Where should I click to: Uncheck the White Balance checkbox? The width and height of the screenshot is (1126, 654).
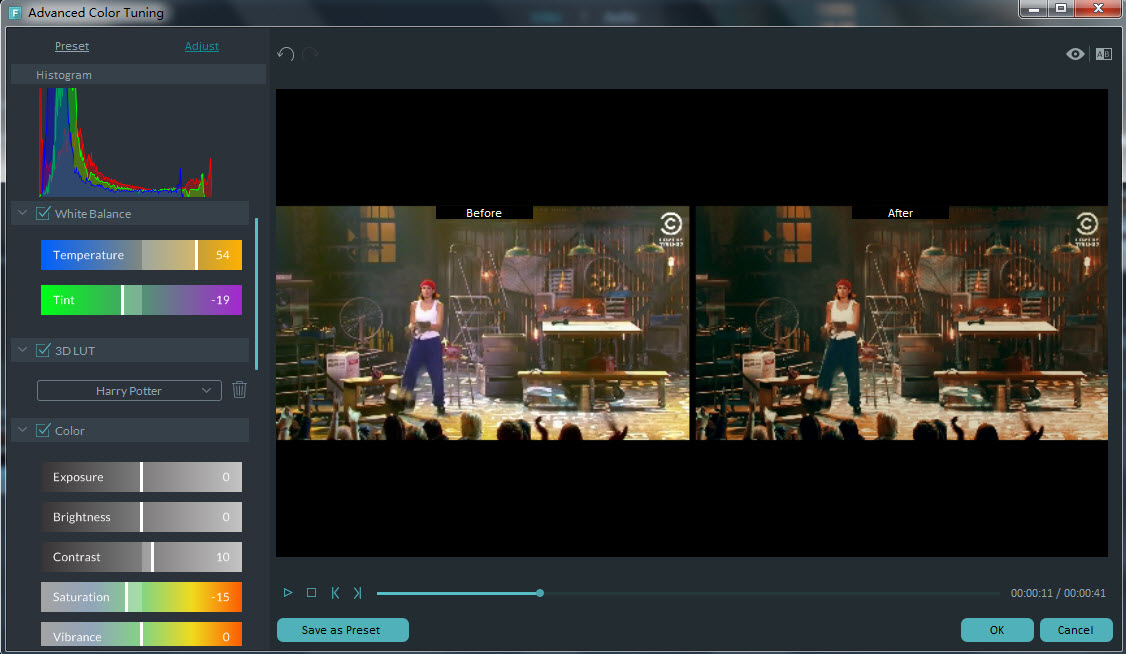pos(43,213)
